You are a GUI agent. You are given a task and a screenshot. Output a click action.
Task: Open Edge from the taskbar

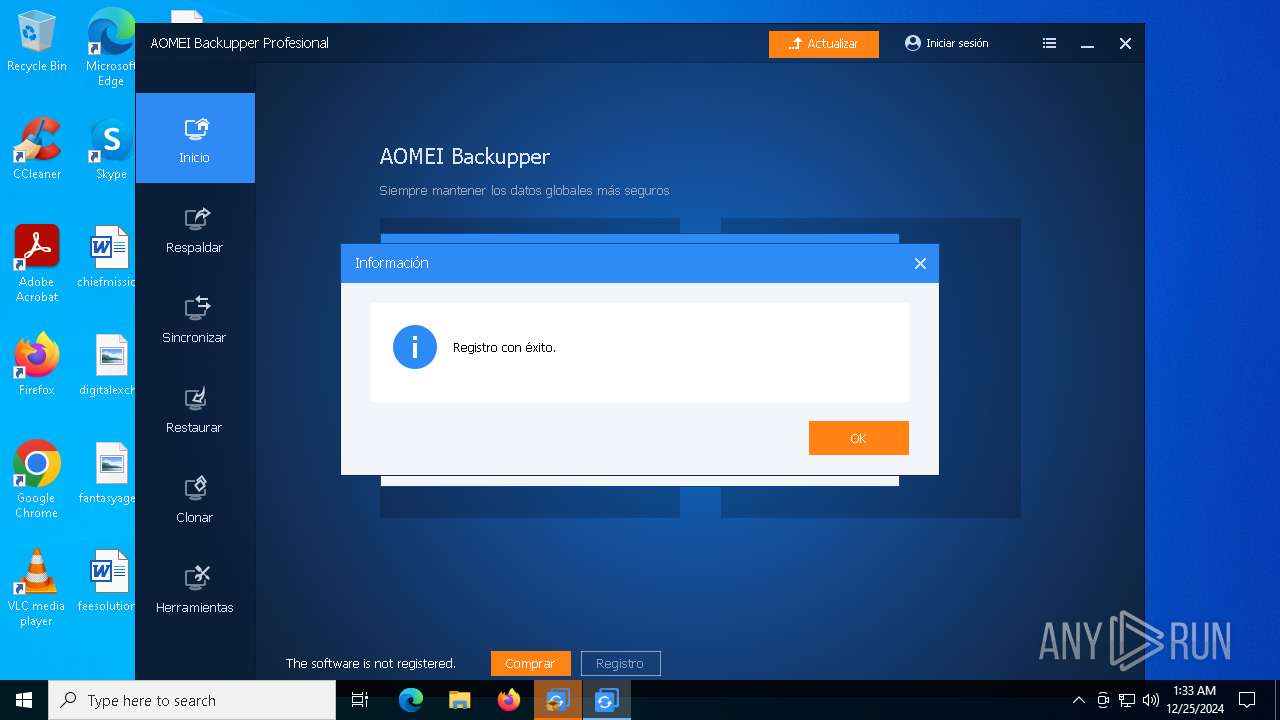[x=411, y=700]
